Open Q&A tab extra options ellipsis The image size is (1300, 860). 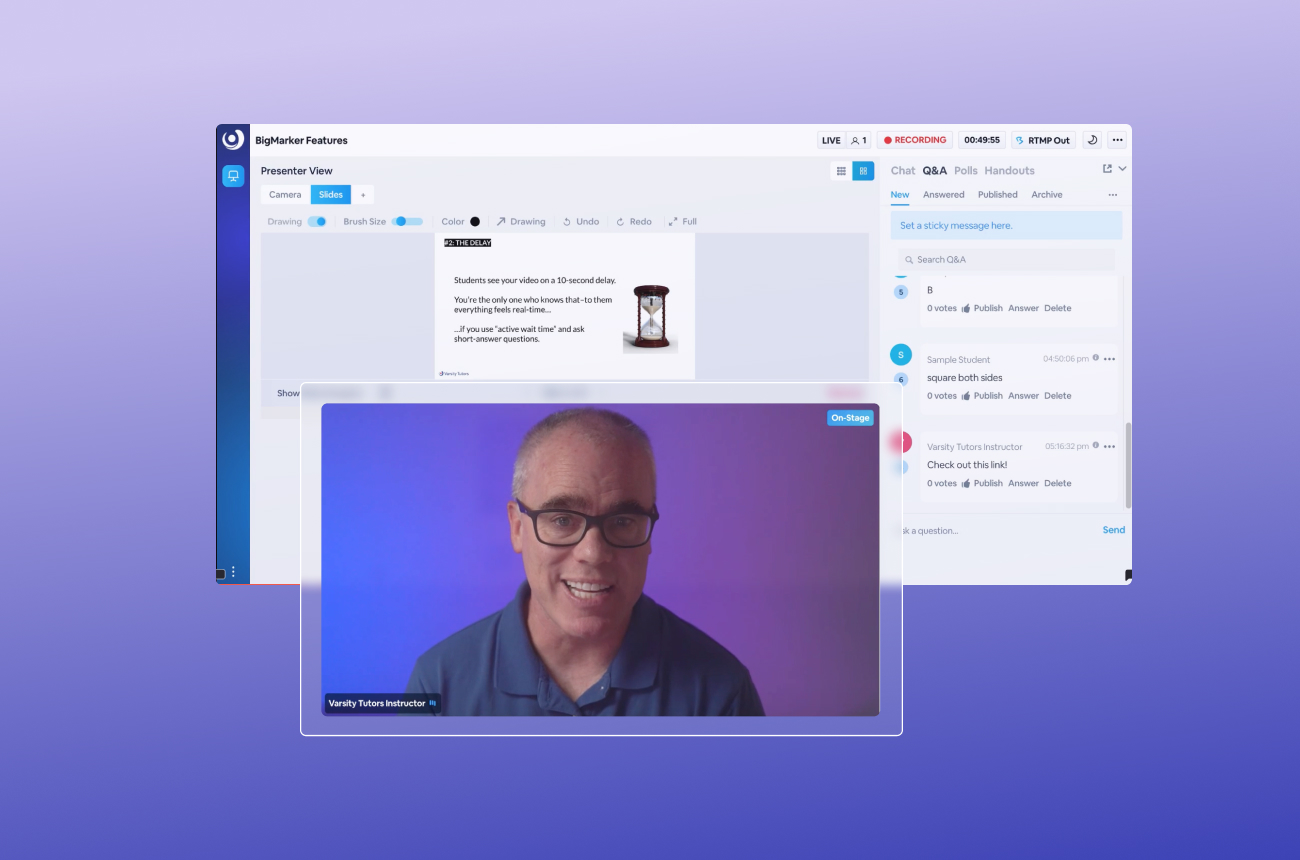[1112, 194]
